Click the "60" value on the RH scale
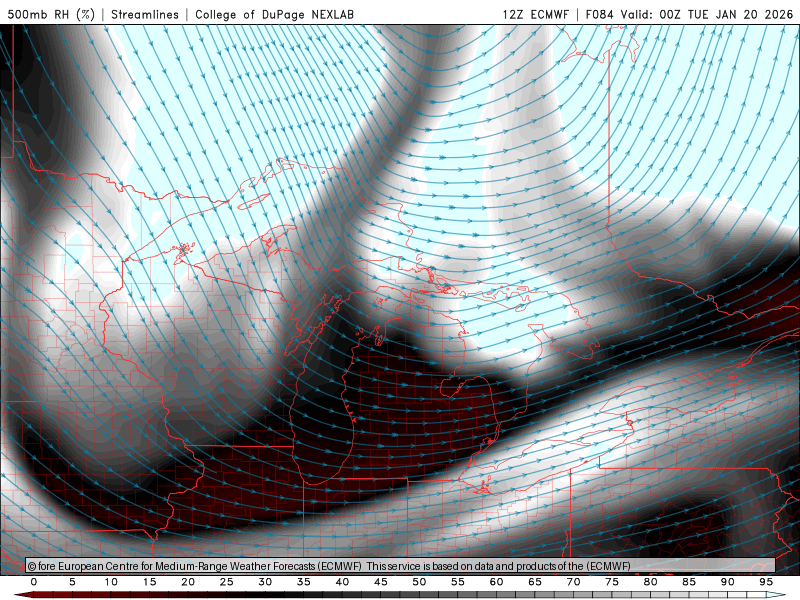The width and height of the screenshot is (800, 600). pos(496,582)
